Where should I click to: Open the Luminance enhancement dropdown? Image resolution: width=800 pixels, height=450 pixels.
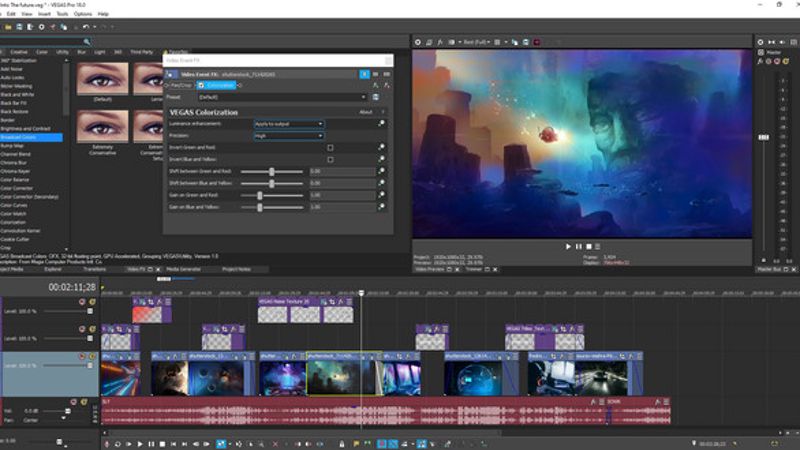coord(288,124)
